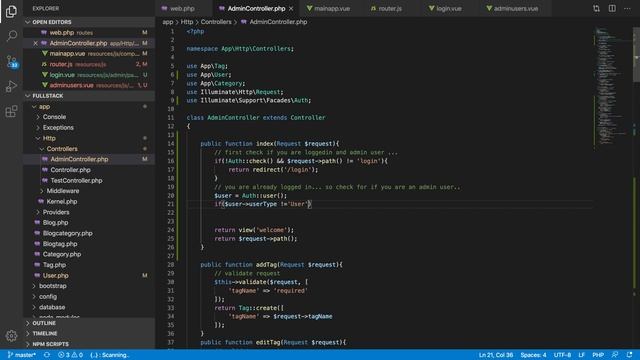640x360 pixels.
Task: Open Blogcategory.php in file tree
Action: pyautogui.click(x=89, y=233)
